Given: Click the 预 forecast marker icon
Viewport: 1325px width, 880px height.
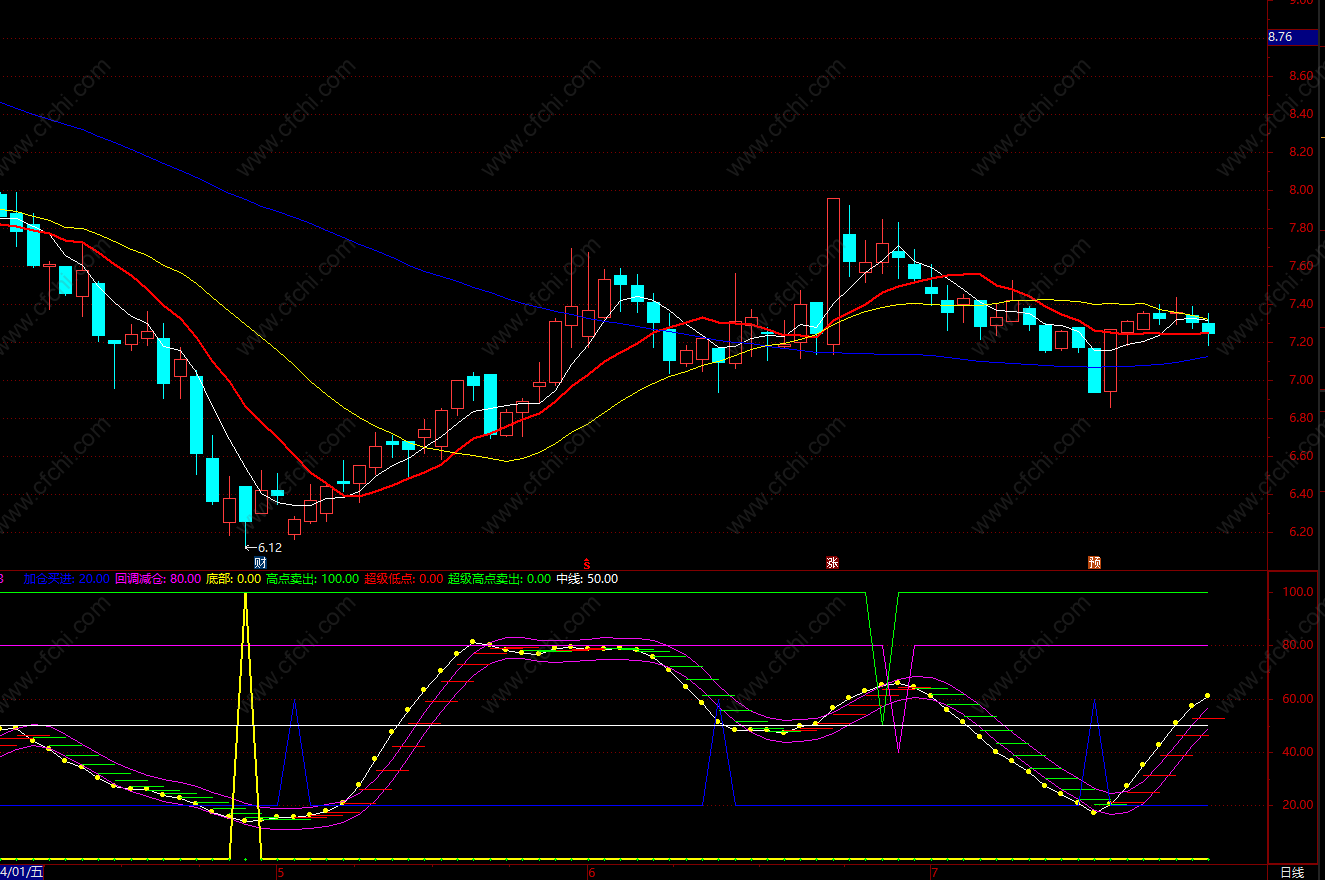Looking at the screenshot, I should click(x=1094, y=563).
